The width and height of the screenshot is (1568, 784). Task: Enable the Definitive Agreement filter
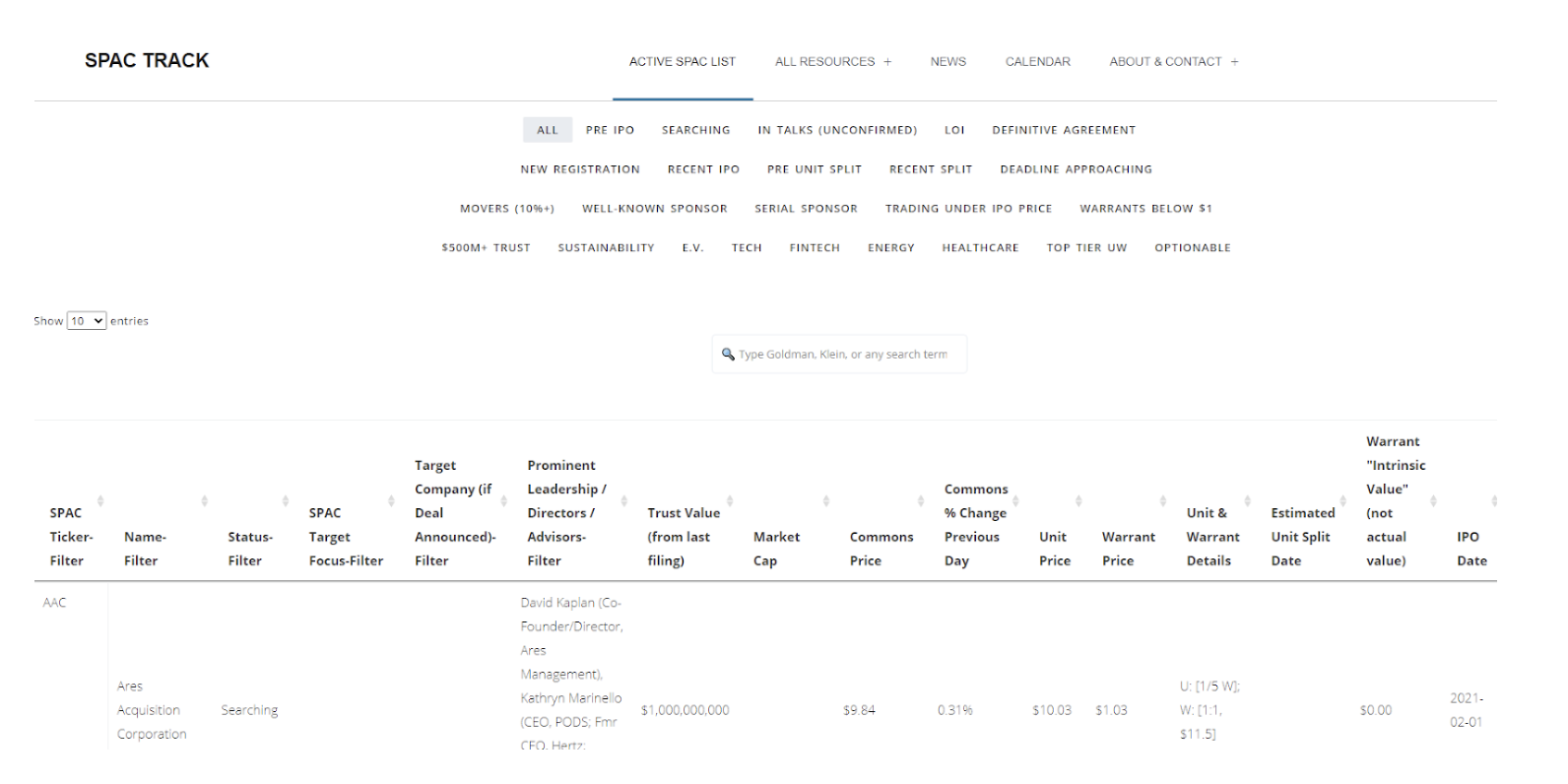[x=1064, y=130]
